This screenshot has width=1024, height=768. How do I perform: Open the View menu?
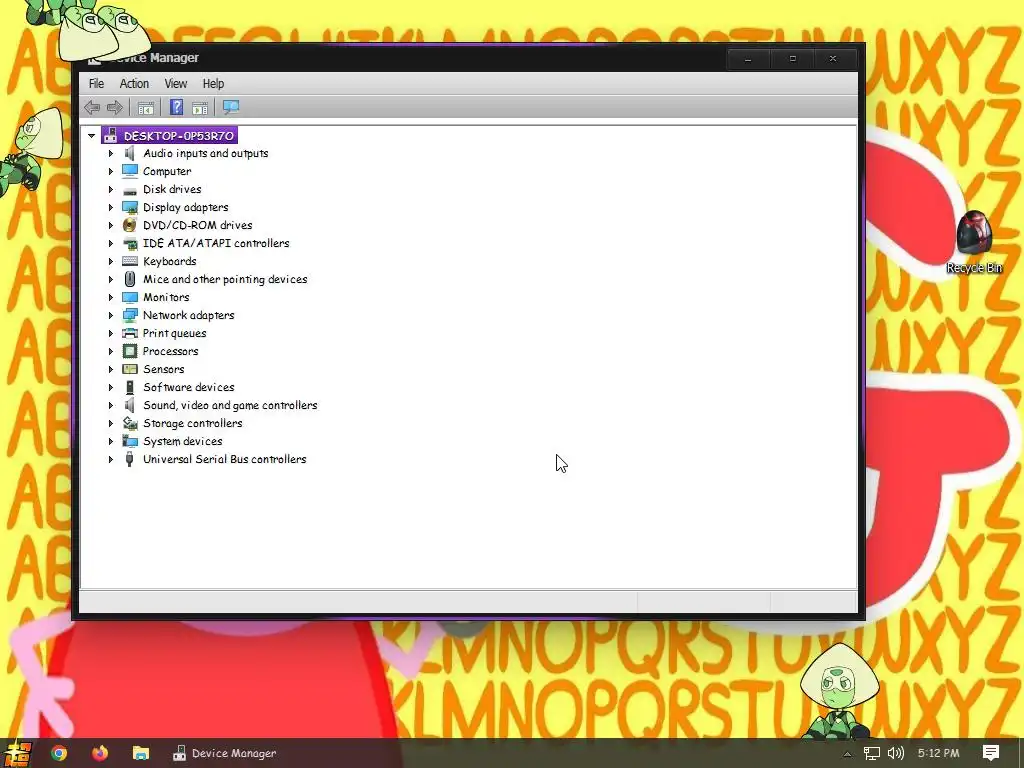pos(176,84)
